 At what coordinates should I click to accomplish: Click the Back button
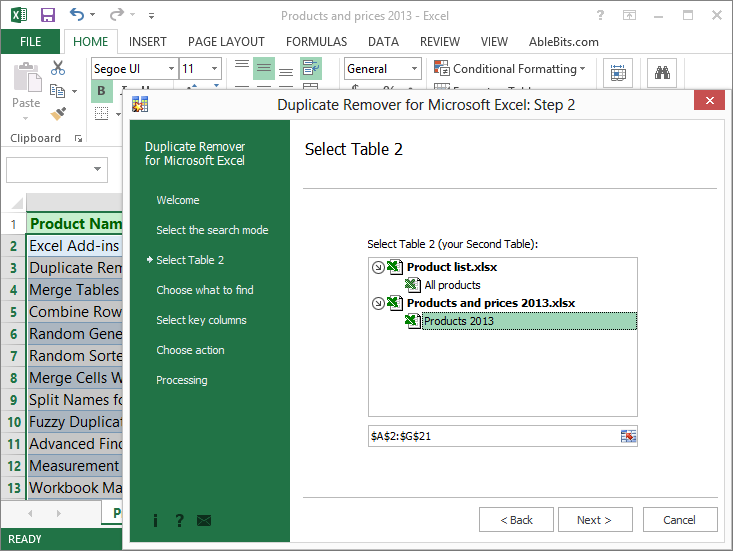(x=516, y=520)
